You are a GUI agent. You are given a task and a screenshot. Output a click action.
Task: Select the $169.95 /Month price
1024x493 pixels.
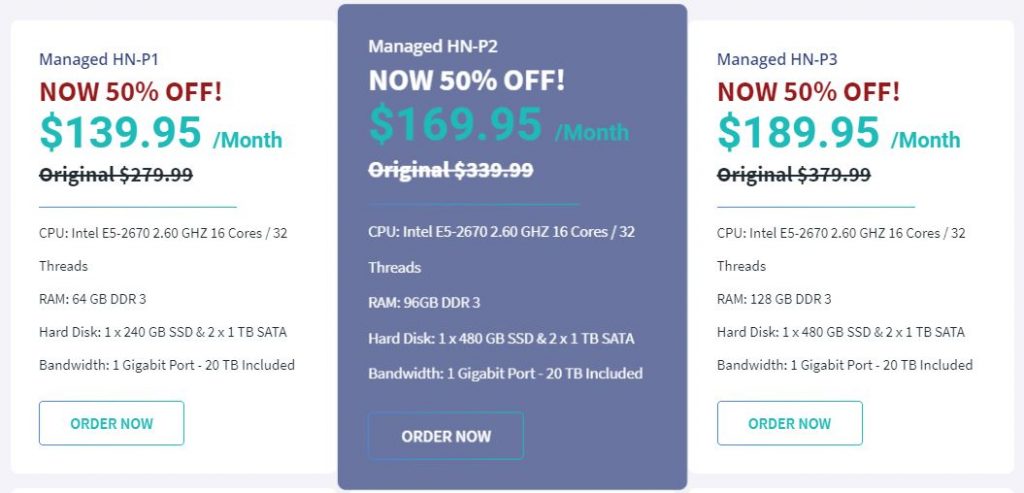[x=498, y=125]
